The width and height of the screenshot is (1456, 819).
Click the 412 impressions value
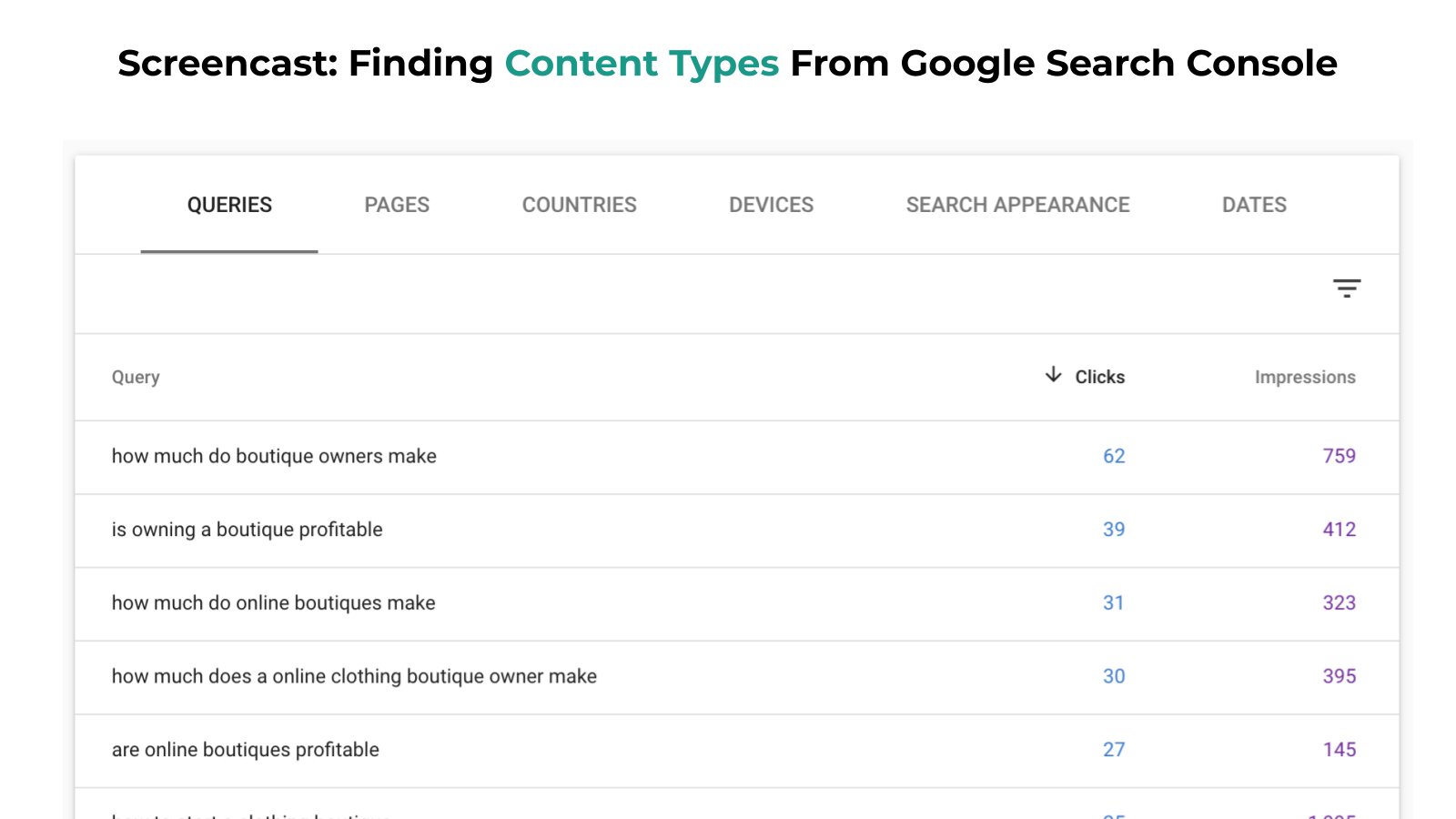pyautogui.click(x=1339, y=530)
